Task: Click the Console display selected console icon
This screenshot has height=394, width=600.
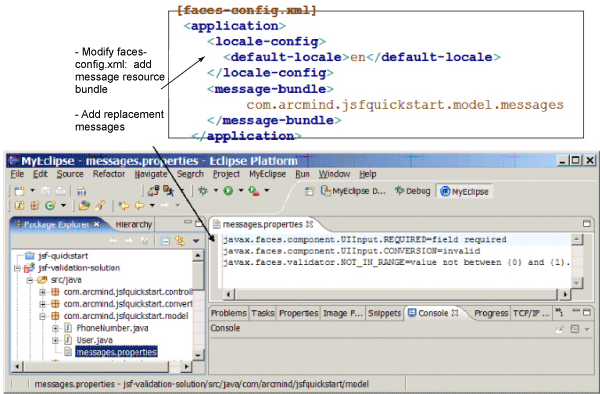Action: point(575,329)
